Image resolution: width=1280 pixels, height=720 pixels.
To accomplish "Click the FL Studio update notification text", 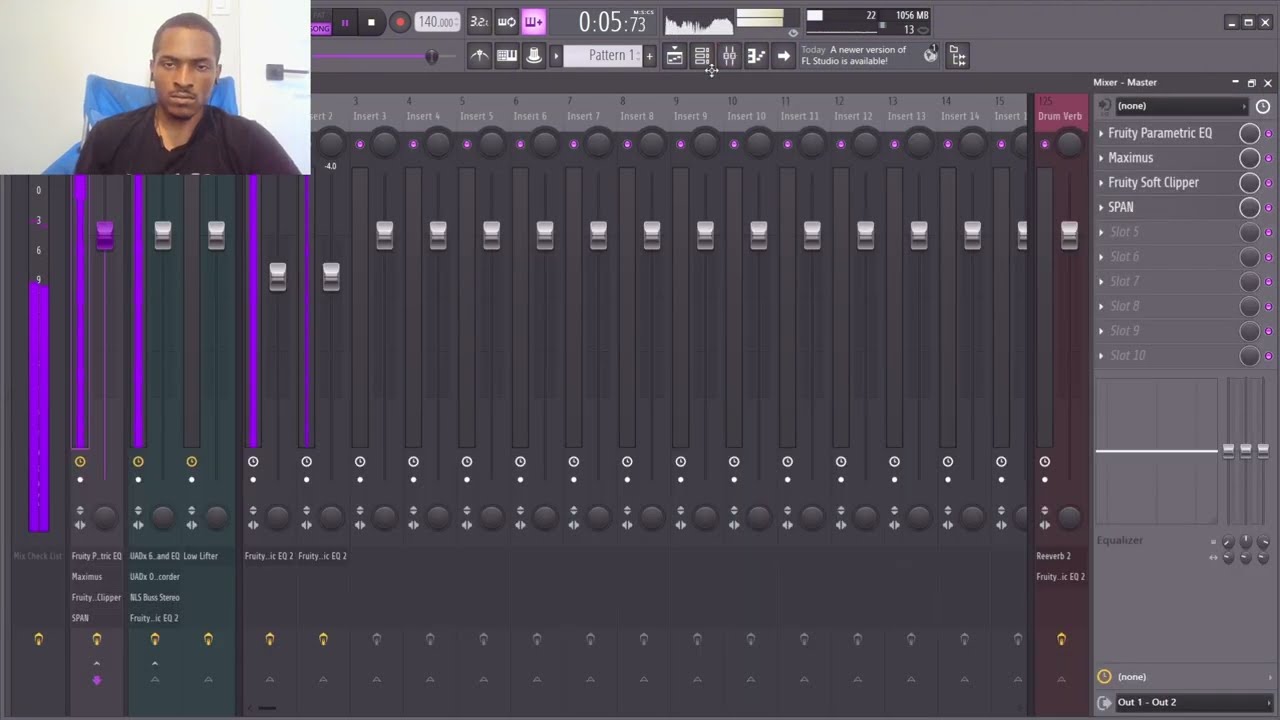I will pyautogui.click(x=853, y=55).
